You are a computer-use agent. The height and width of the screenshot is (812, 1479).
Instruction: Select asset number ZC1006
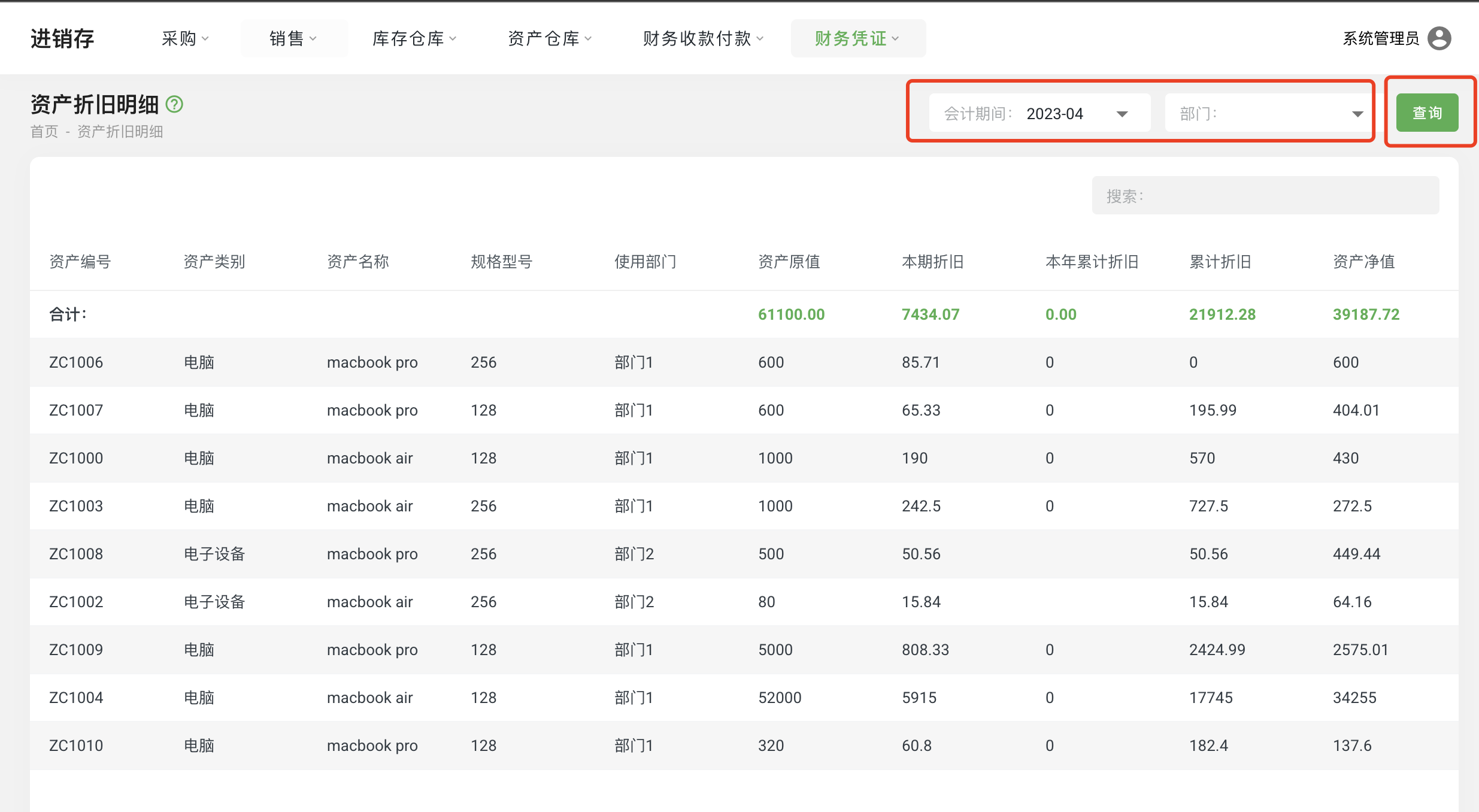click(76, 362)
